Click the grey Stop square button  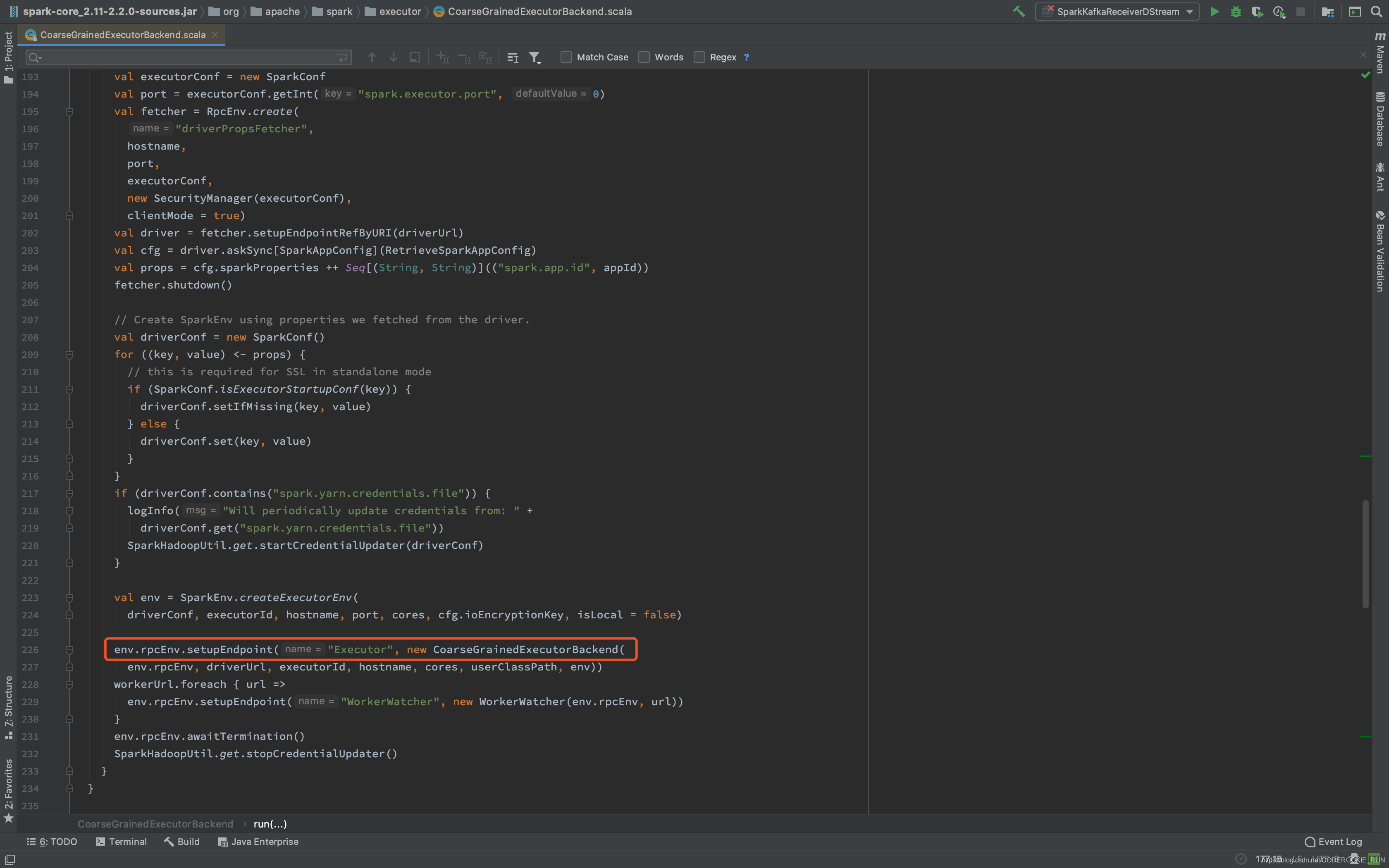pyautogui.click(x=1301, y=12)
